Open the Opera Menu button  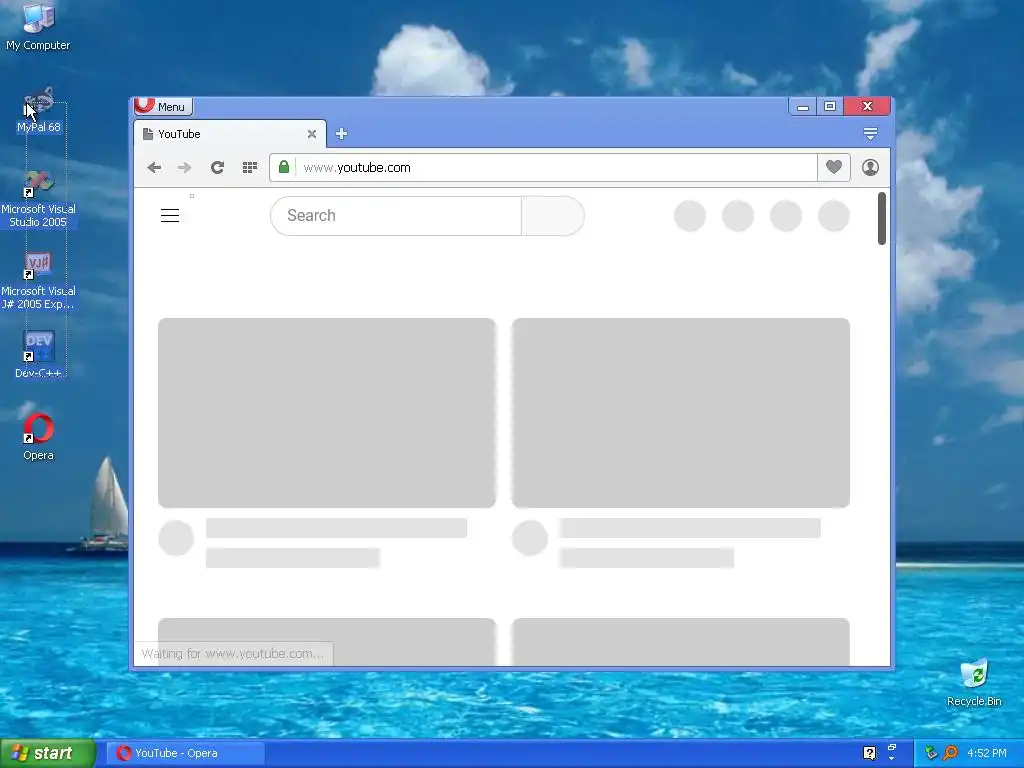pos(163,106)
